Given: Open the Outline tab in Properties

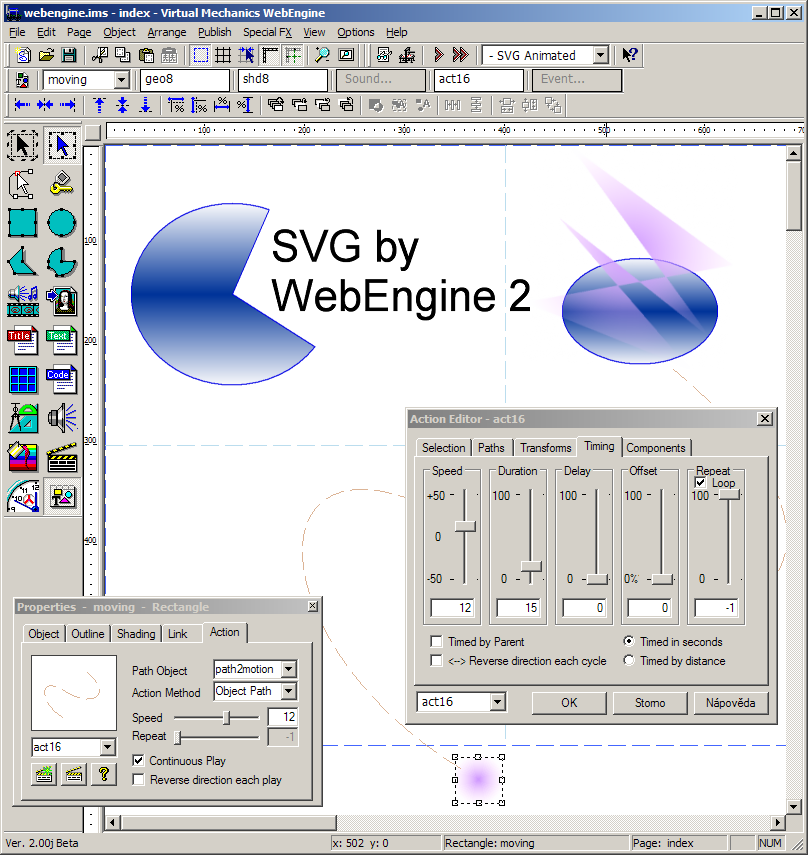Looking at the screenshot, I should pyautogui.click(x=87, y=634).
